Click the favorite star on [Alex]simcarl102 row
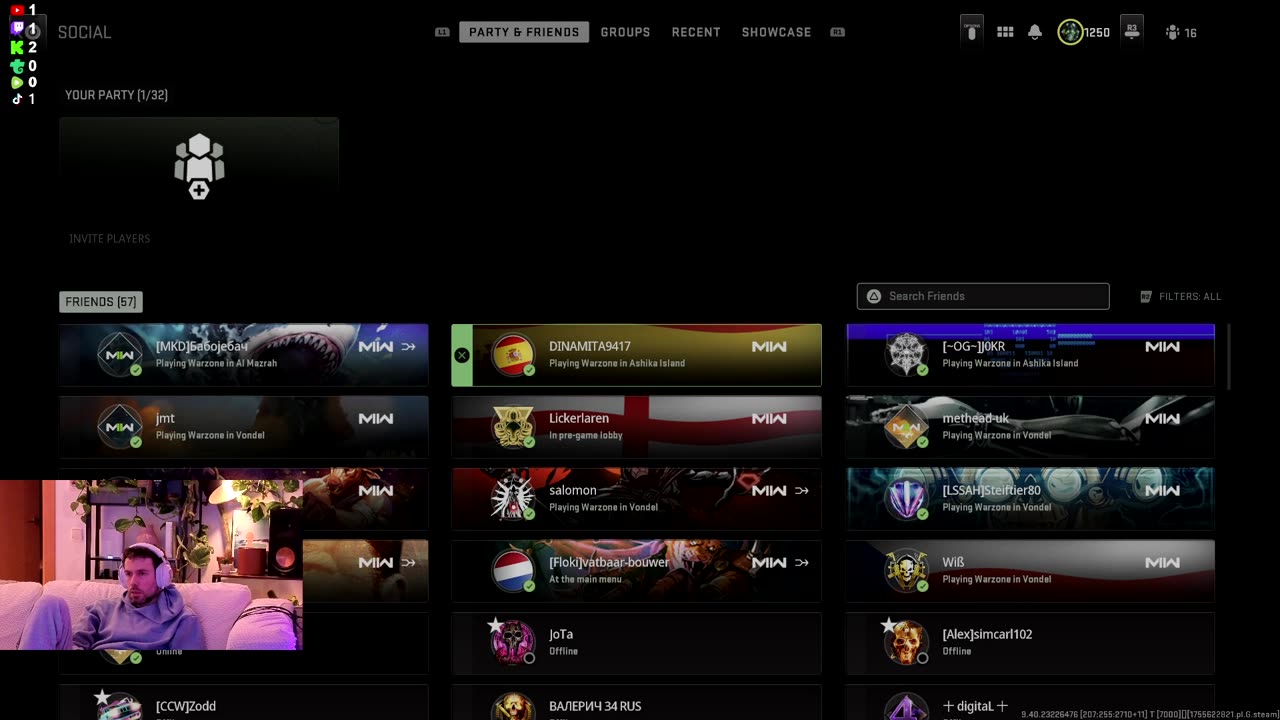Viewport: 1280px width, 720px height. pyautogui.click(x=888, y=625)
